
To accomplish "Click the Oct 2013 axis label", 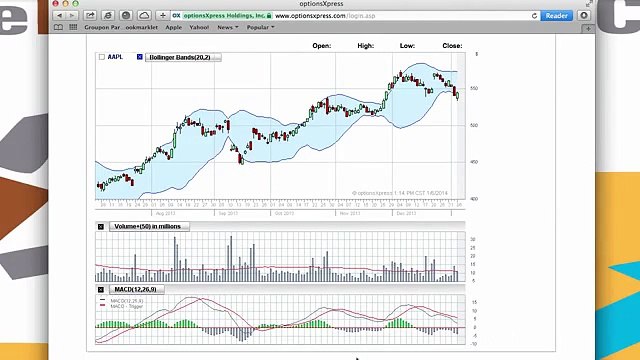I will [x=284, y=213].
